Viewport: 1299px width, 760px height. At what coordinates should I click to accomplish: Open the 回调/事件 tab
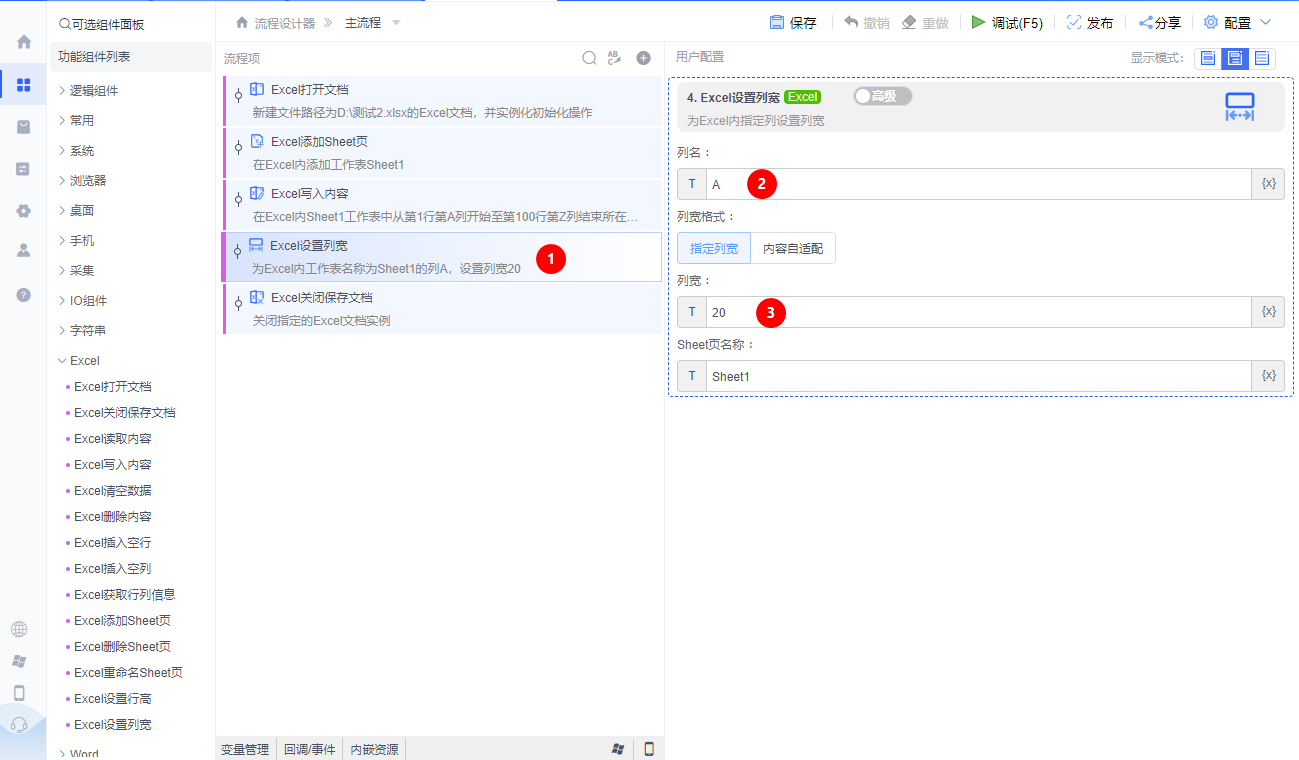click(310, 749)
